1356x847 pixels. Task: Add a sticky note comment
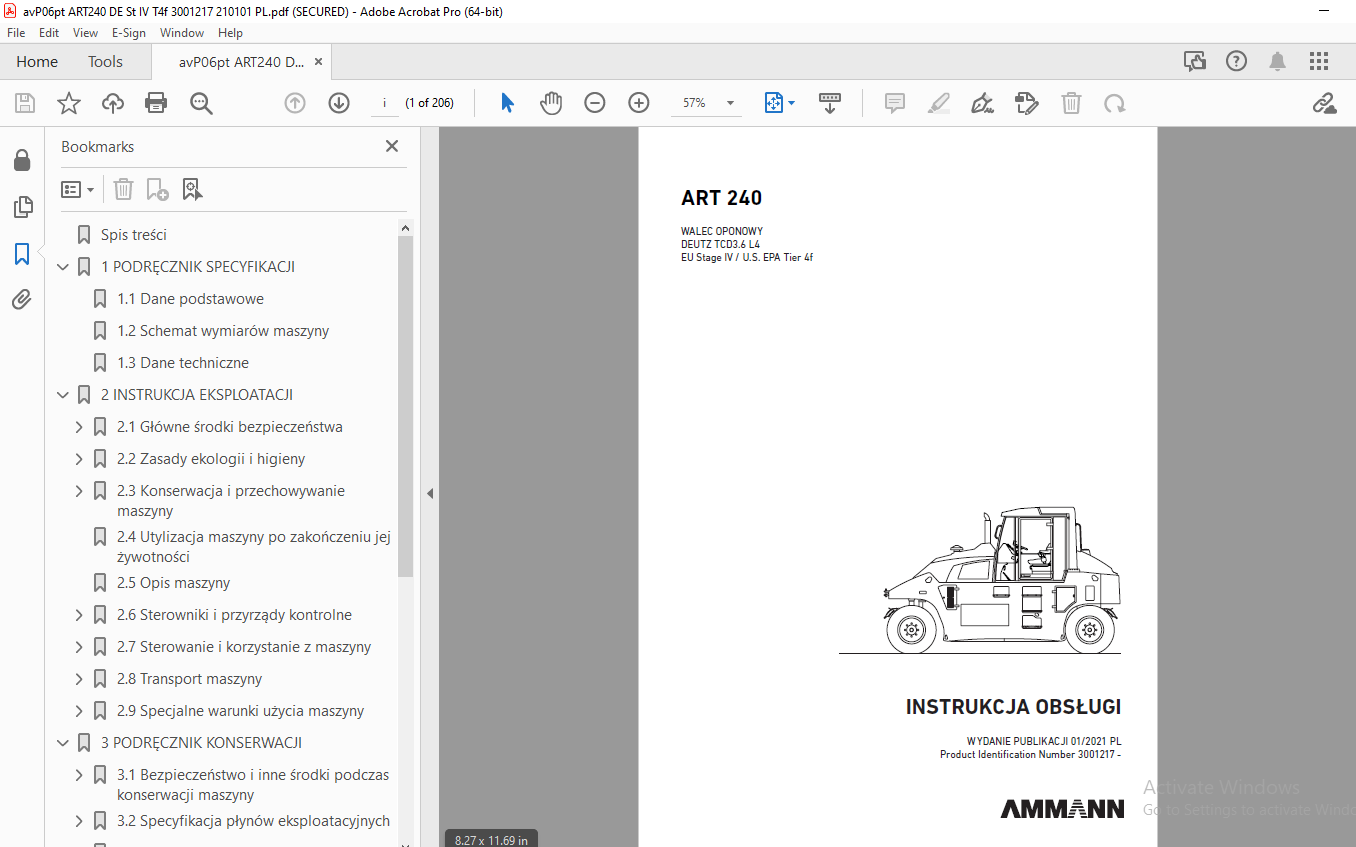895,103
